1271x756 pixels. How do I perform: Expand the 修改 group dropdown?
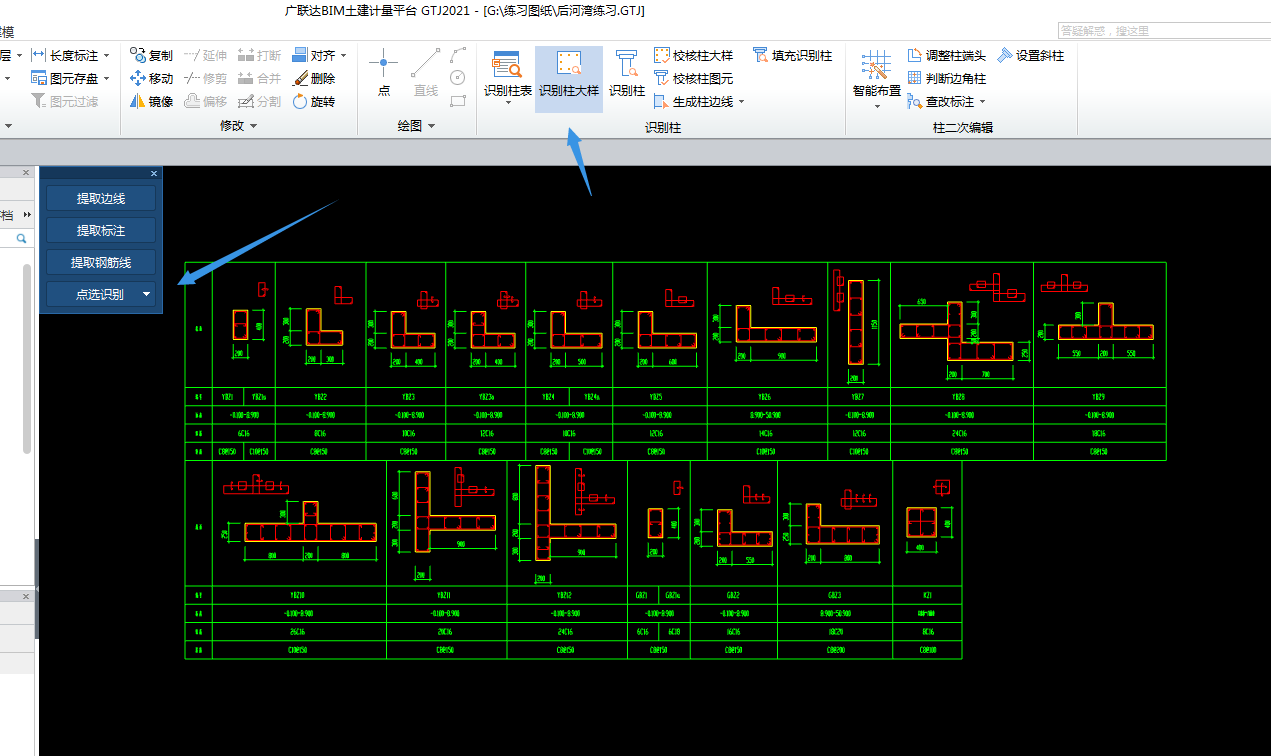[253, 126]
